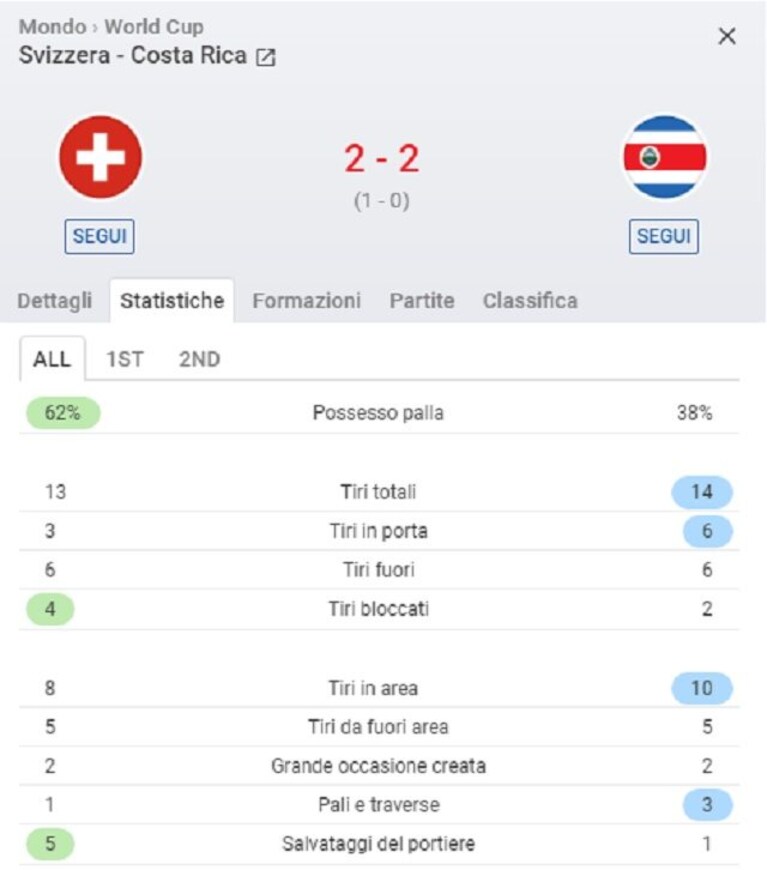The height and width of the screenshot is (870, 767).
Task: Follow Switzerland with SEGUI button
Action: click(x=99, y=236)
